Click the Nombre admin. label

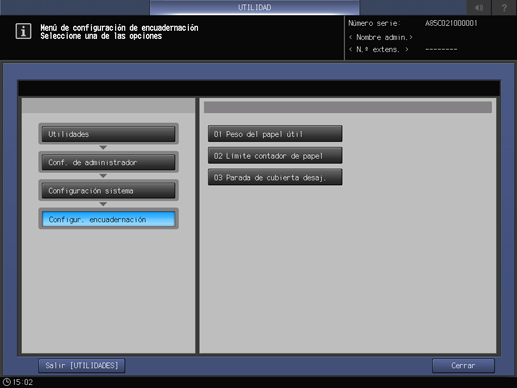pyautogui.click(x=381, y=37)
